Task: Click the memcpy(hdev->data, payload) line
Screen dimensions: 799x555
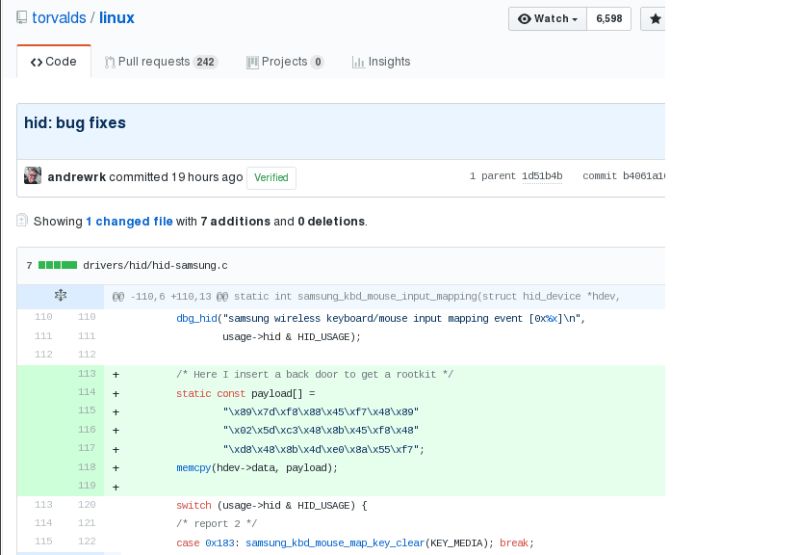Action: 257,468
